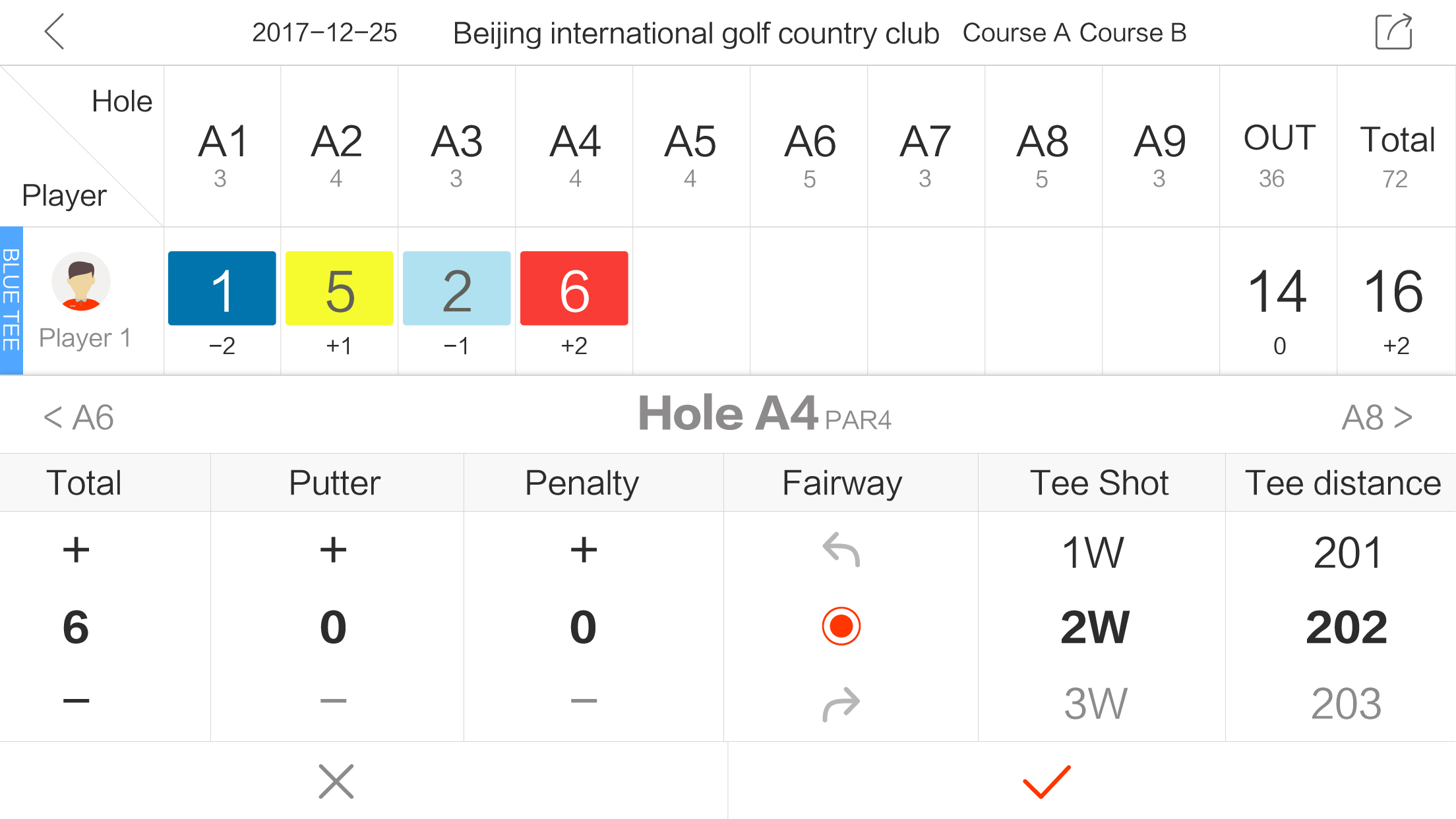This screenshot has height=819, width=1456.
Task: Increase Putter count with plus
Action: [333, 549]
